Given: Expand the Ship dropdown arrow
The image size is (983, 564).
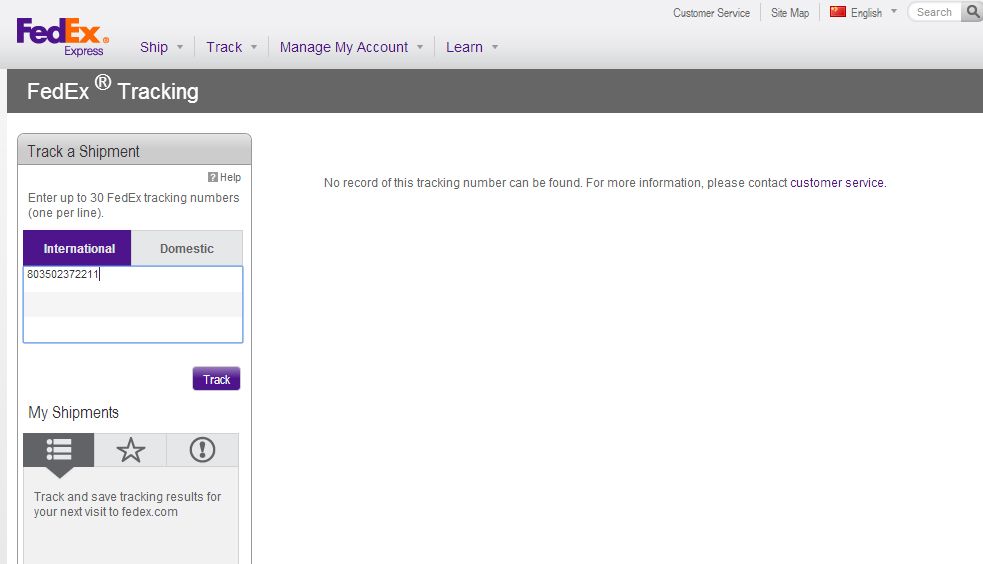Looking at the screenshot, I should pyautogui.click(x=180, y=47).
